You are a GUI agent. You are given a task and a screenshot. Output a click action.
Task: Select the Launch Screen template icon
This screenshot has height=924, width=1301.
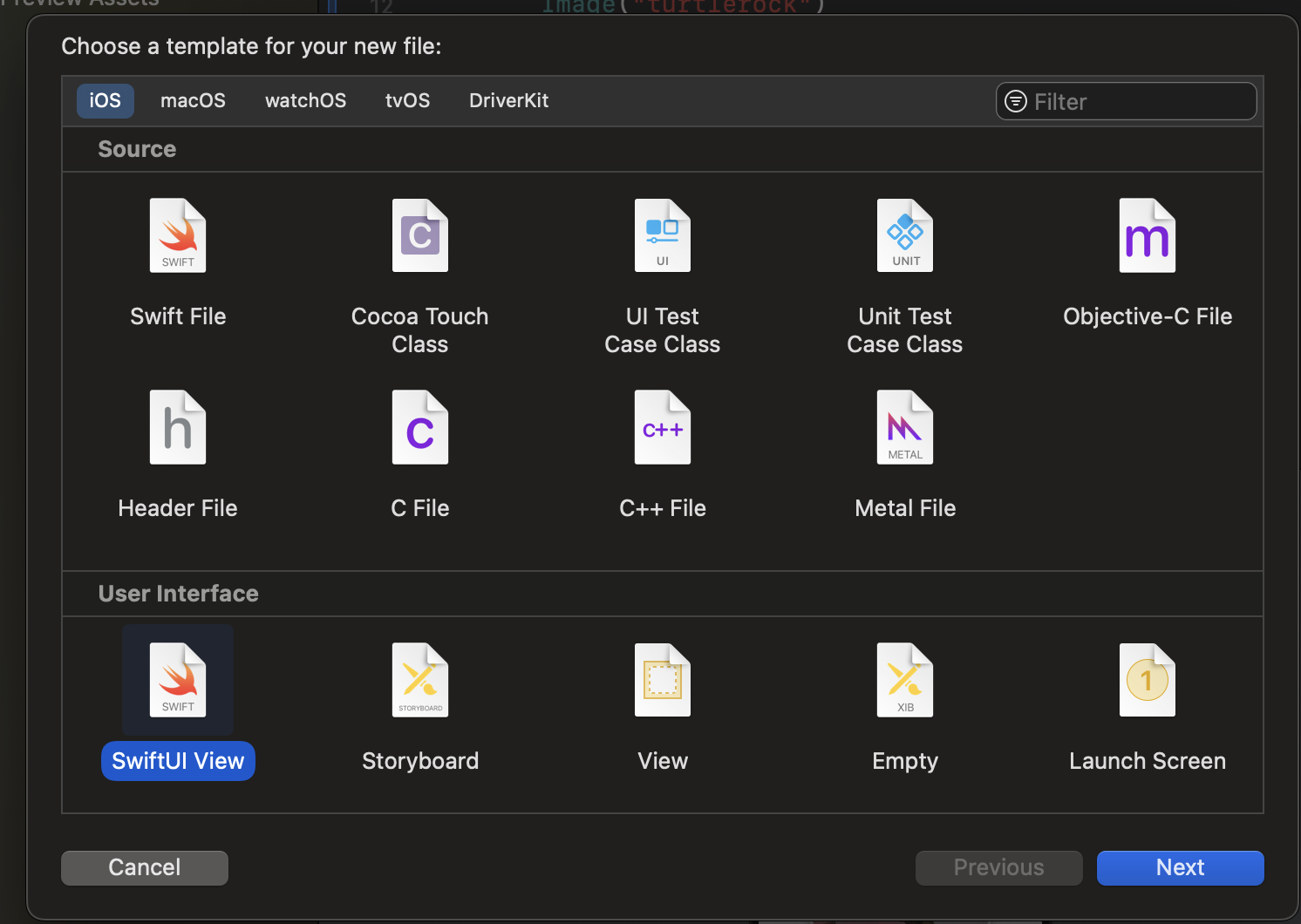tap(1148, 680)
